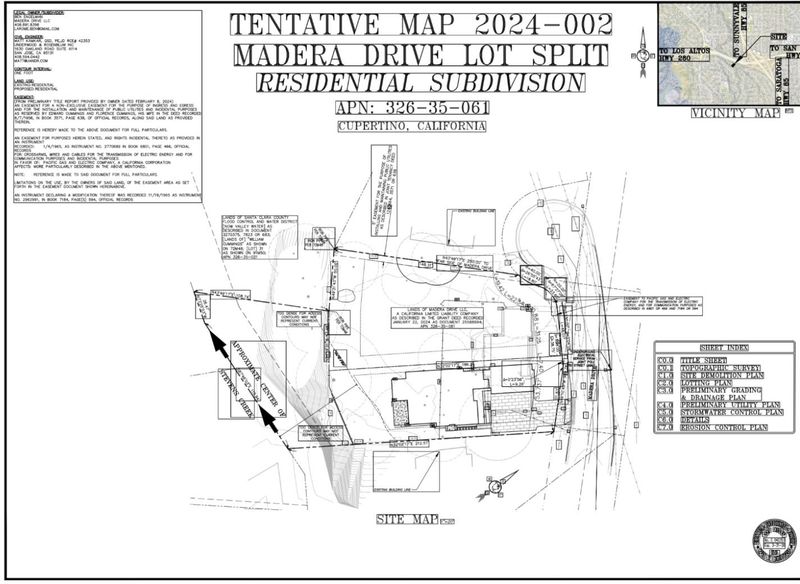Click the Cupertino, California label
800x584 pixels.
pos(412,127)
